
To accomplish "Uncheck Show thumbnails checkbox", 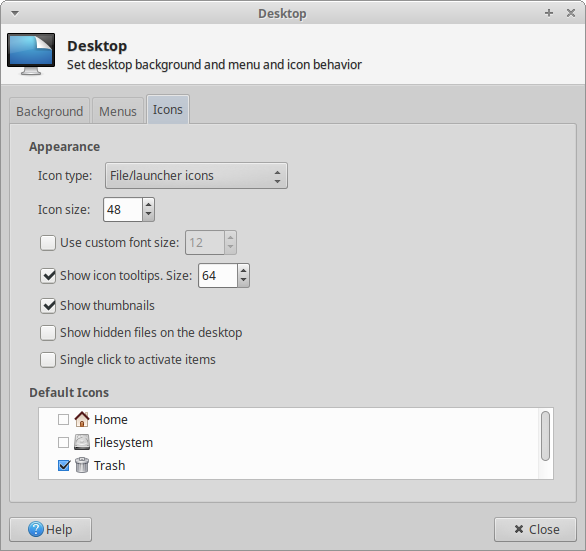I will point(48,306).
